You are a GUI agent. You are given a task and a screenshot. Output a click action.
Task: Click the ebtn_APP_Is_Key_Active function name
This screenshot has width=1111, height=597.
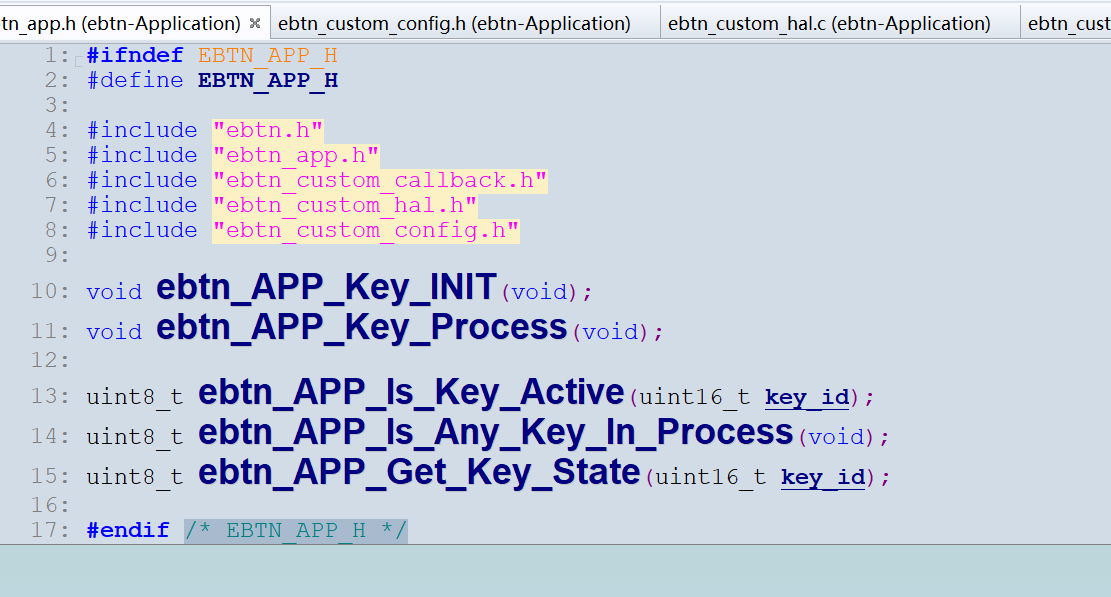coord(411,393)
